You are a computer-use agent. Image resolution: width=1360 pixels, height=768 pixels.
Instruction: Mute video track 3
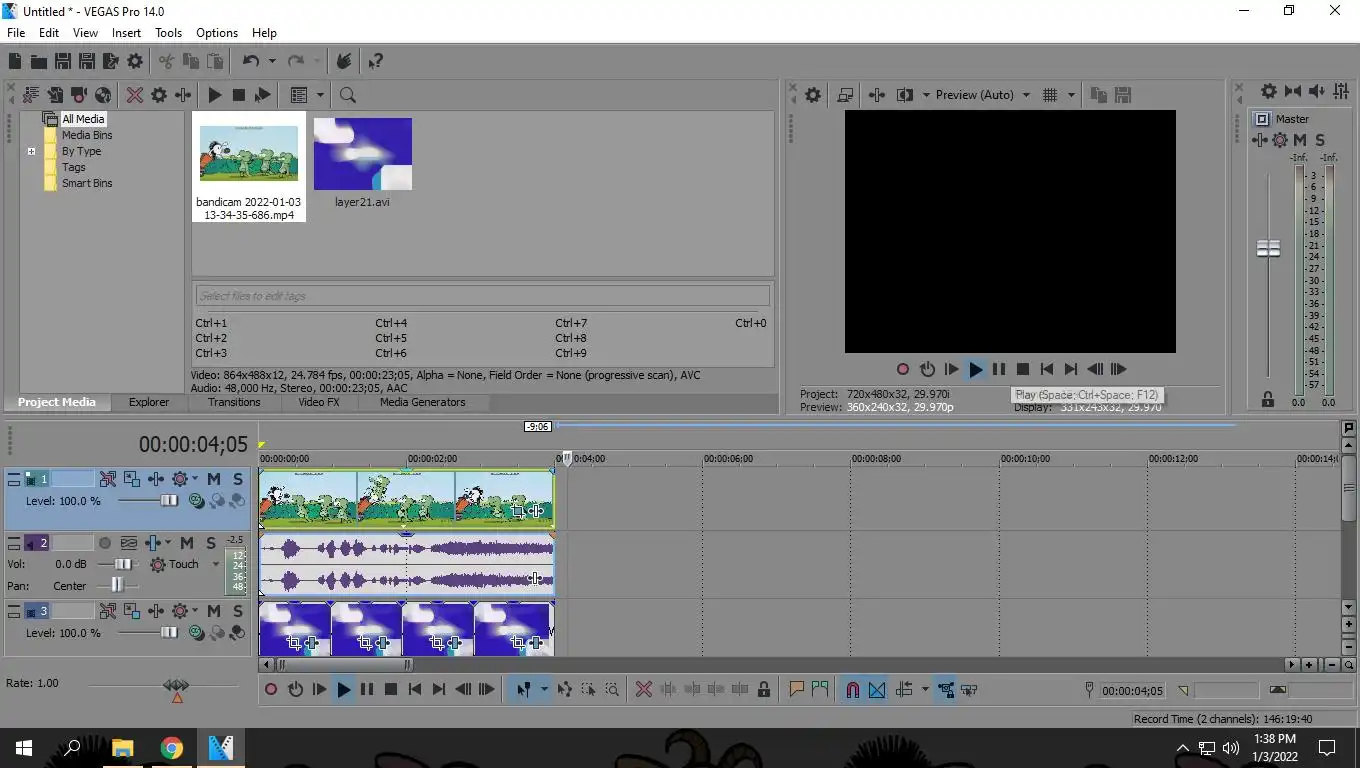(214, 611)
